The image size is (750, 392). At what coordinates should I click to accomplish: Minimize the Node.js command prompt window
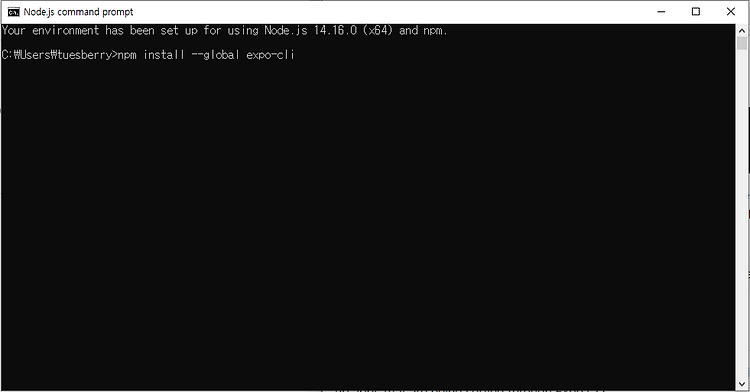coord(661,12)
